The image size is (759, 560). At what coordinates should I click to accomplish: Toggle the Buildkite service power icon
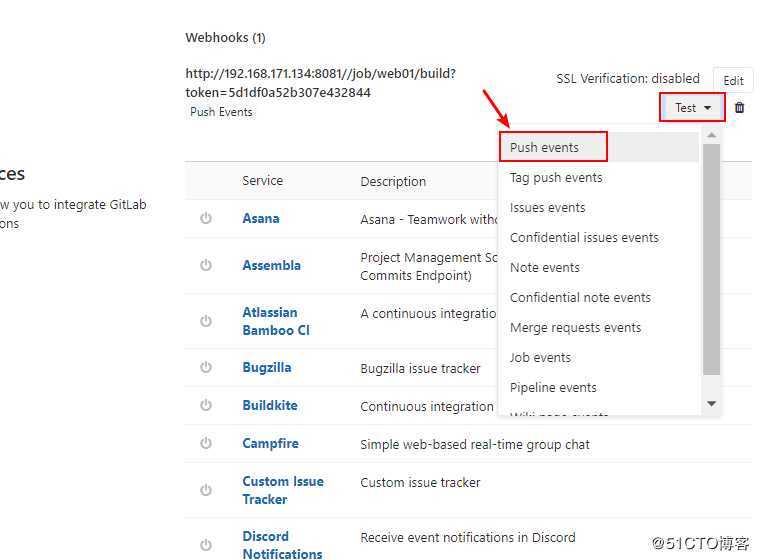(206, 405)
